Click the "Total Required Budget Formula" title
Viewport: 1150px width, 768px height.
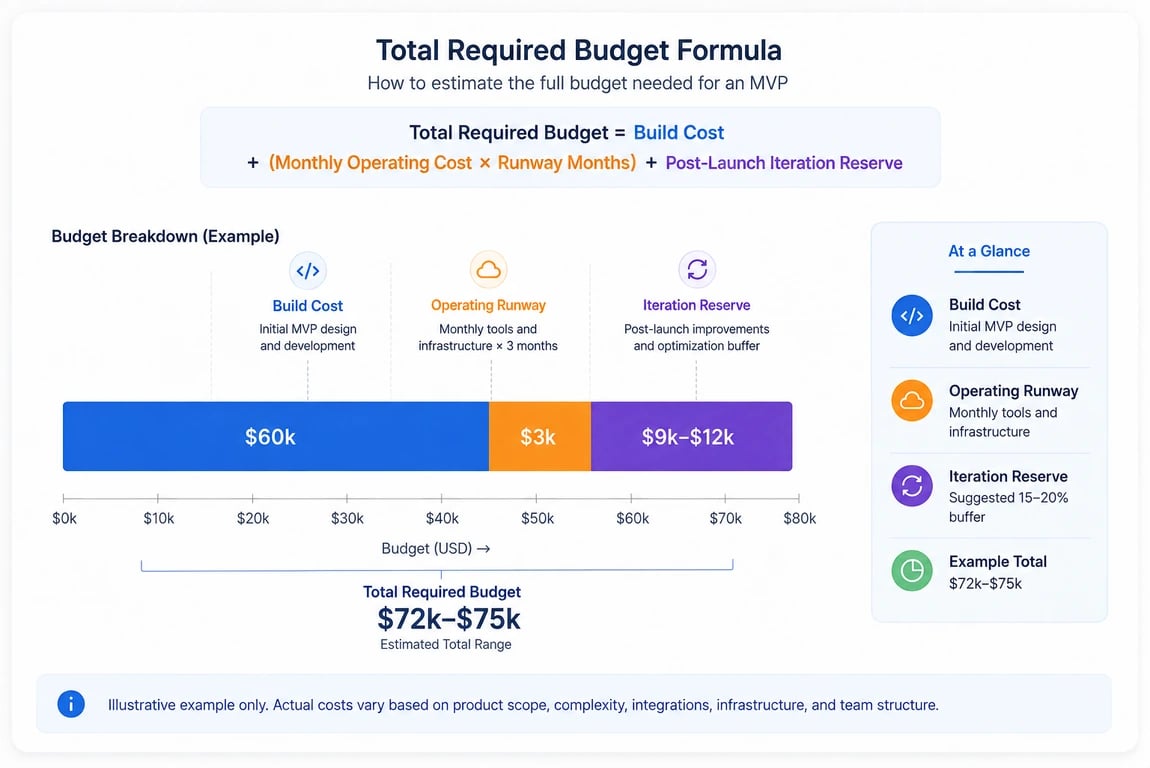579,51
